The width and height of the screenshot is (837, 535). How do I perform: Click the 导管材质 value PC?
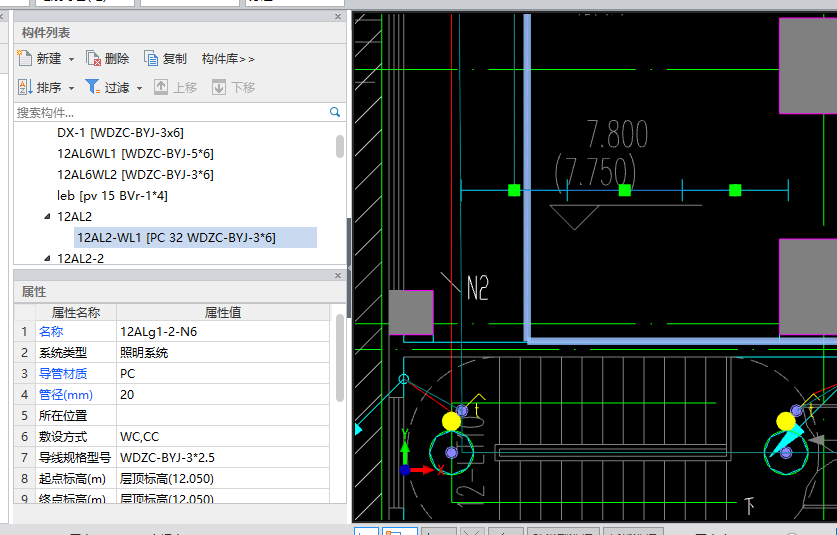point(223,374)
